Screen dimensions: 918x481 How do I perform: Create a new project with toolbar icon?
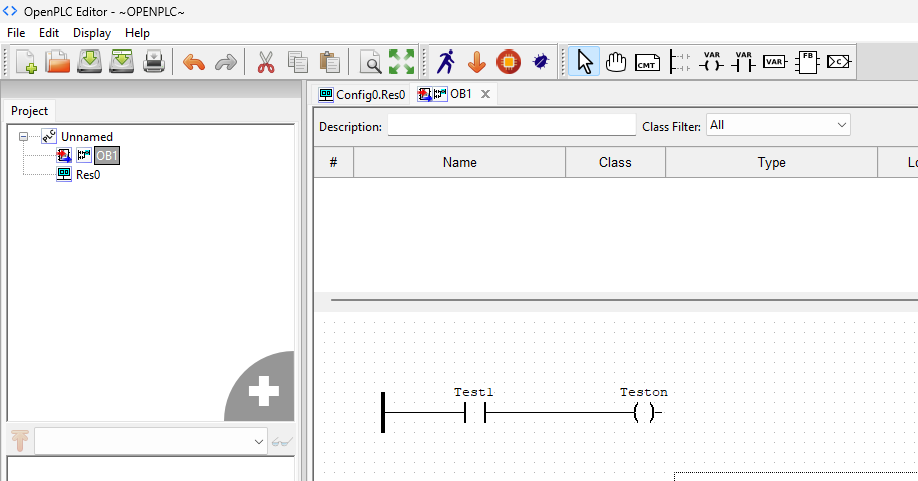point(26,62)
